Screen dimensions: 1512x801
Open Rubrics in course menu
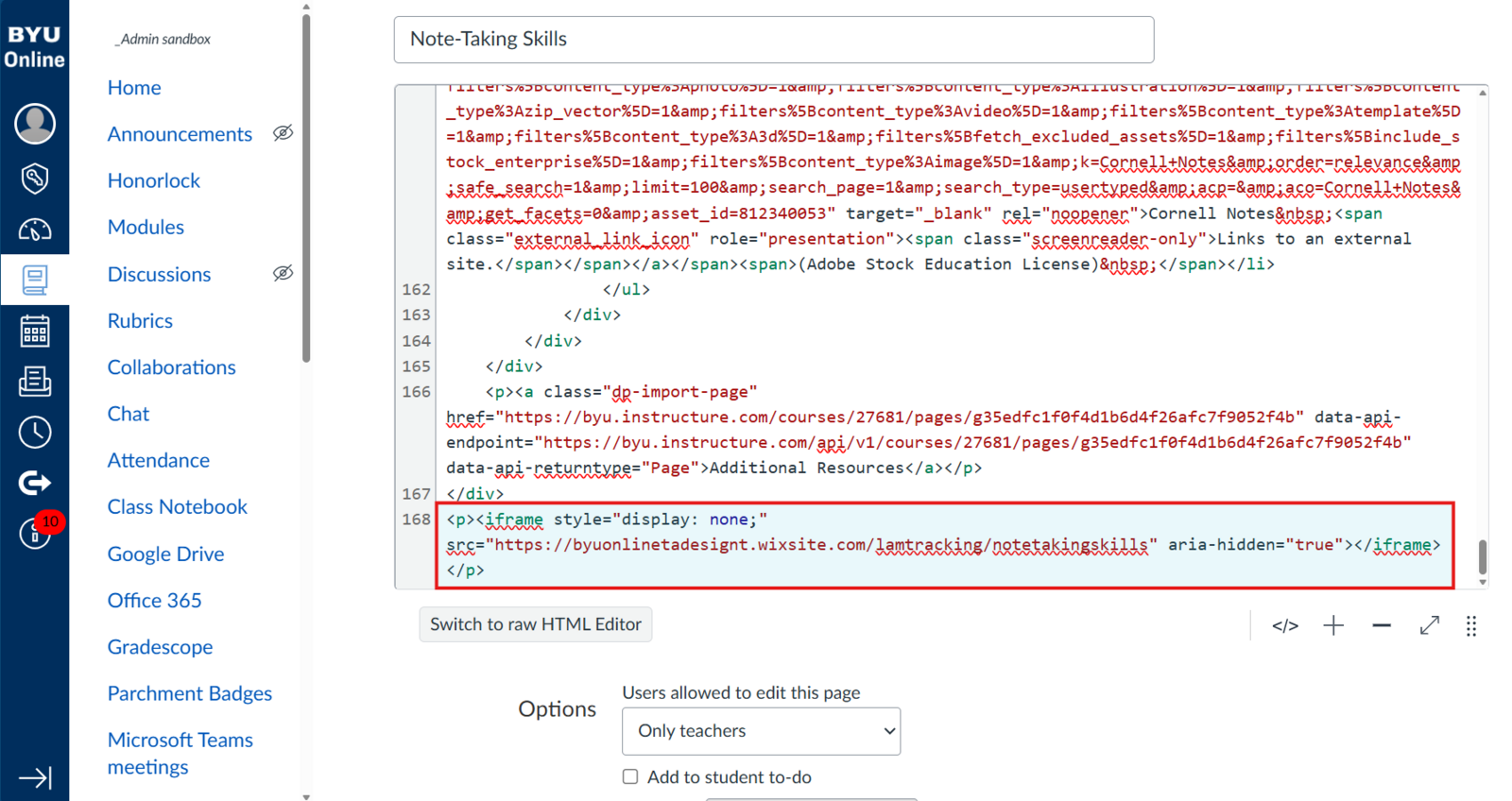pyautogui.click(x=140, y=321)
